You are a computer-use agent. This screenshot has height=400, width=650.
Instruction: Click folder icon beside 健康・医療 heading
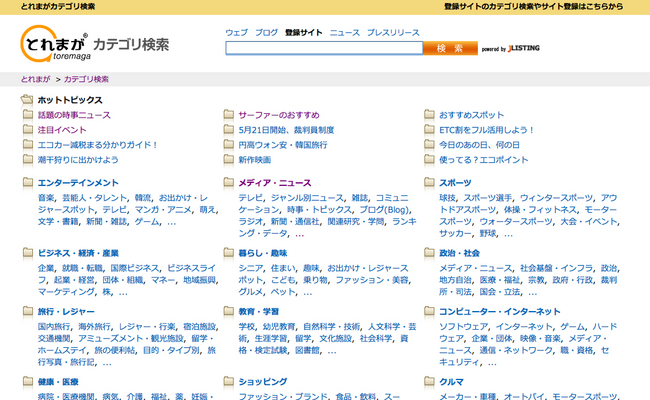(x=28, y=381)
